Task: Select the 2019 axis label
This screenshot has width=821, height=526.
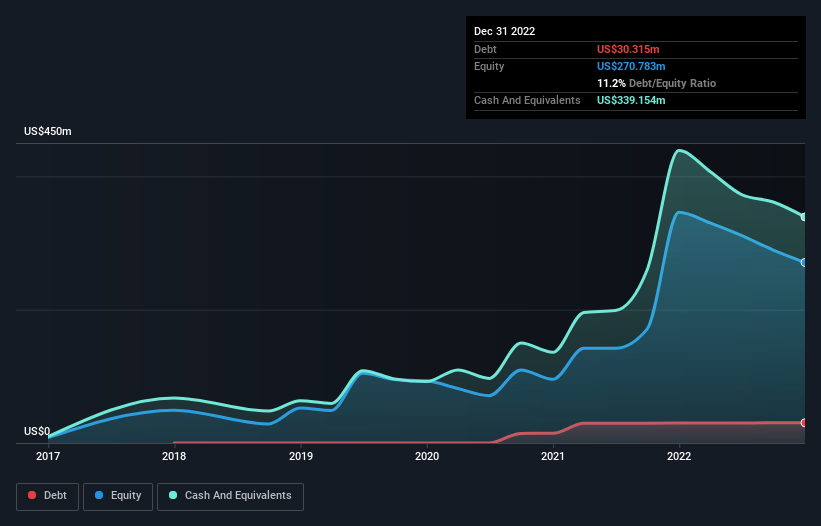Action: click(301, 456)
